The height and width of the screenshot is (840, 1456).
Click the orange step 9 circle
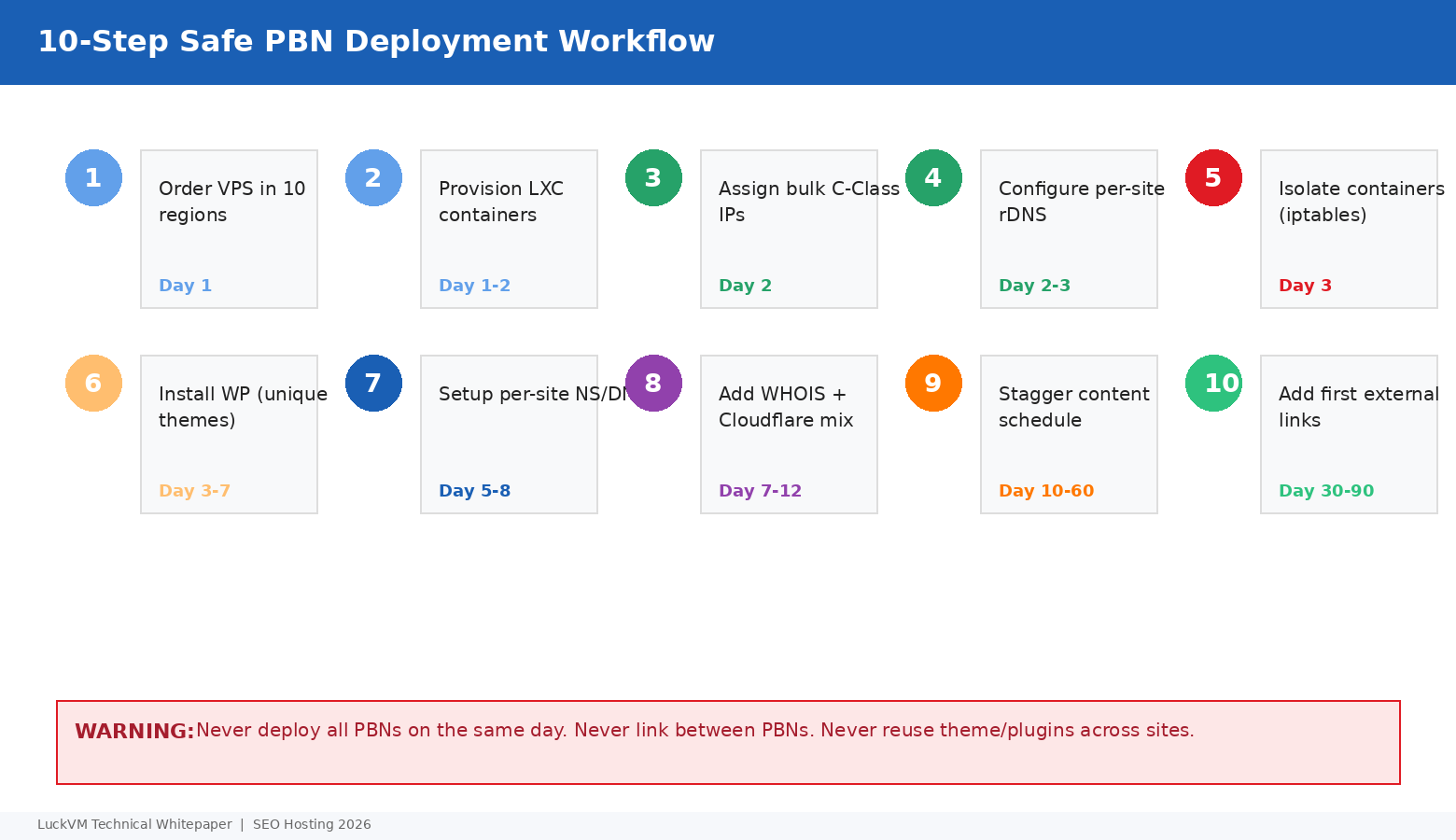click(933, 383)
